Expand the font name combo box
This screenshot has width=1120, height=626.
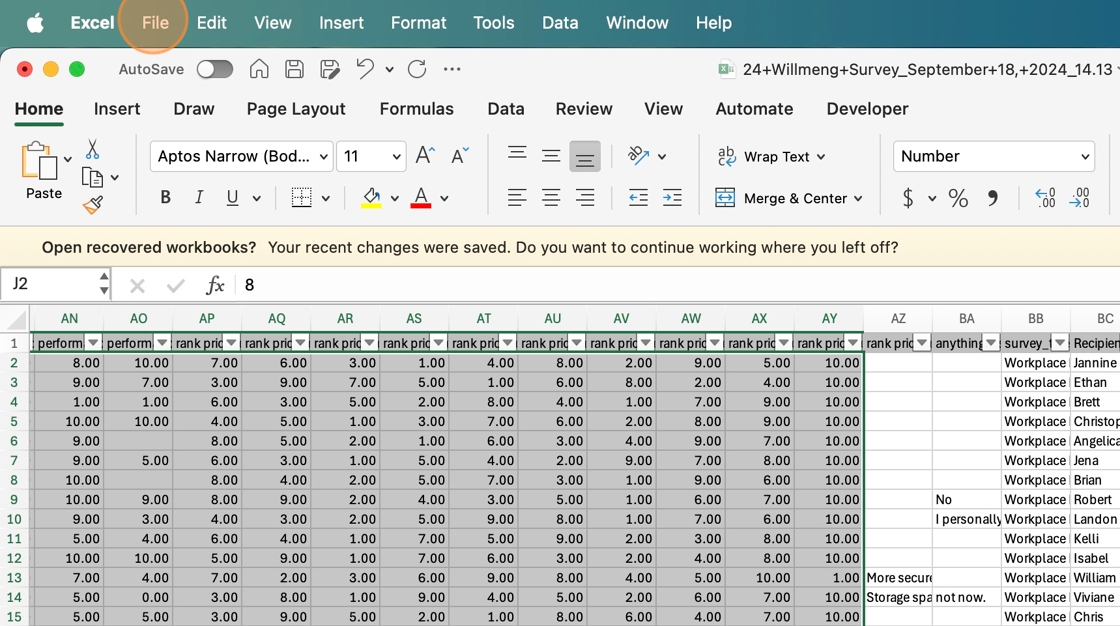324,157
